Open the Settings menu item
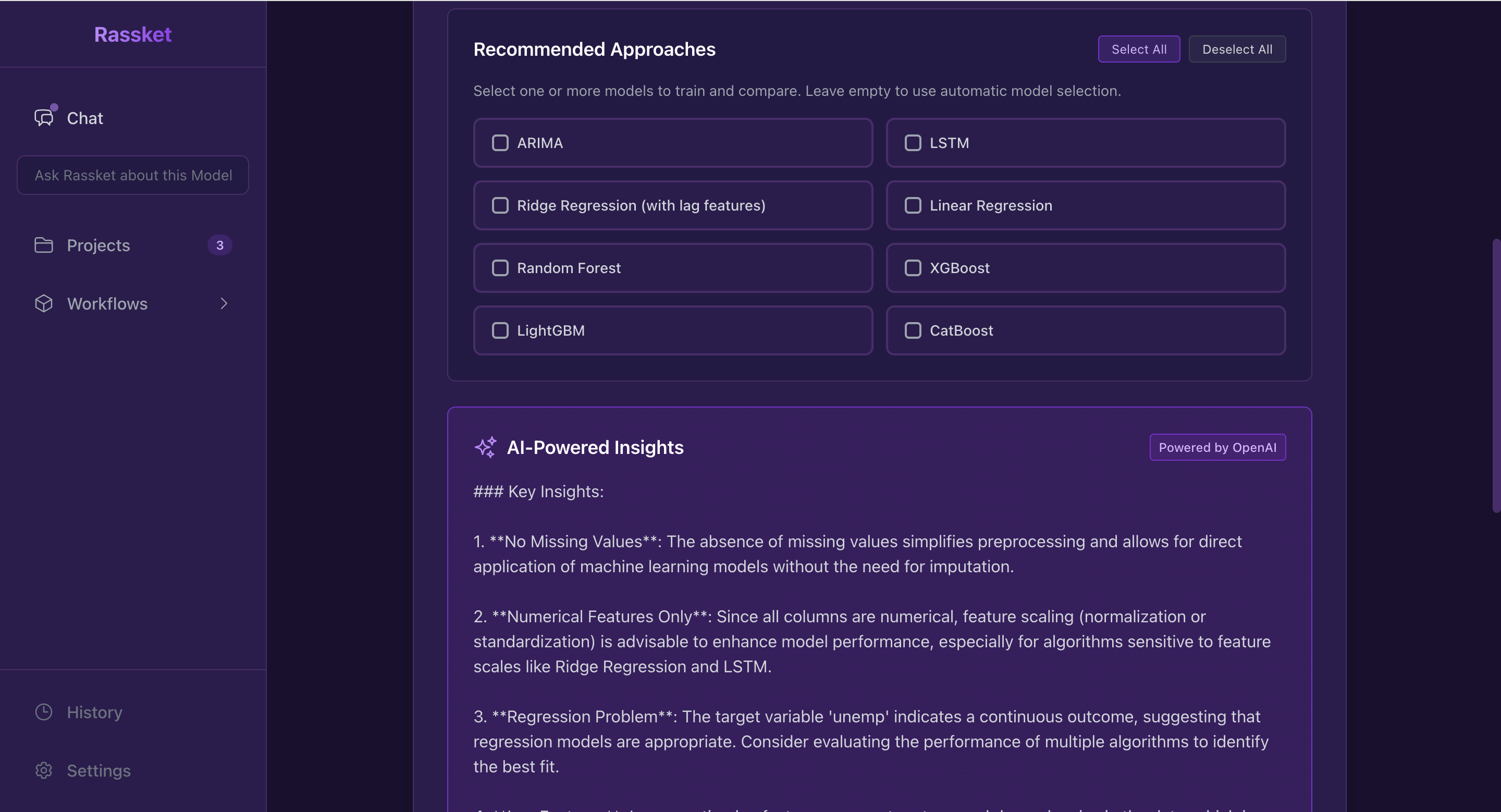This screenshot has height=812, width=1501. pyautogui.click(x=99, y=770)
